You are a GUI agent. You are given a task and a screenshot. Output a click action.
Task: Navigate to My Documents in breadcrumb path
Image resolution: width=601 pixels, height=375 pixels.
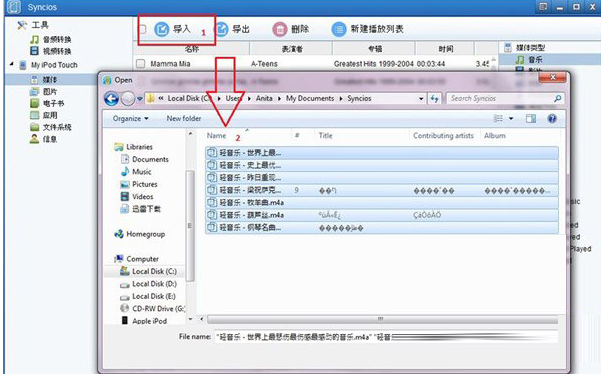click(x=310, y=99)
